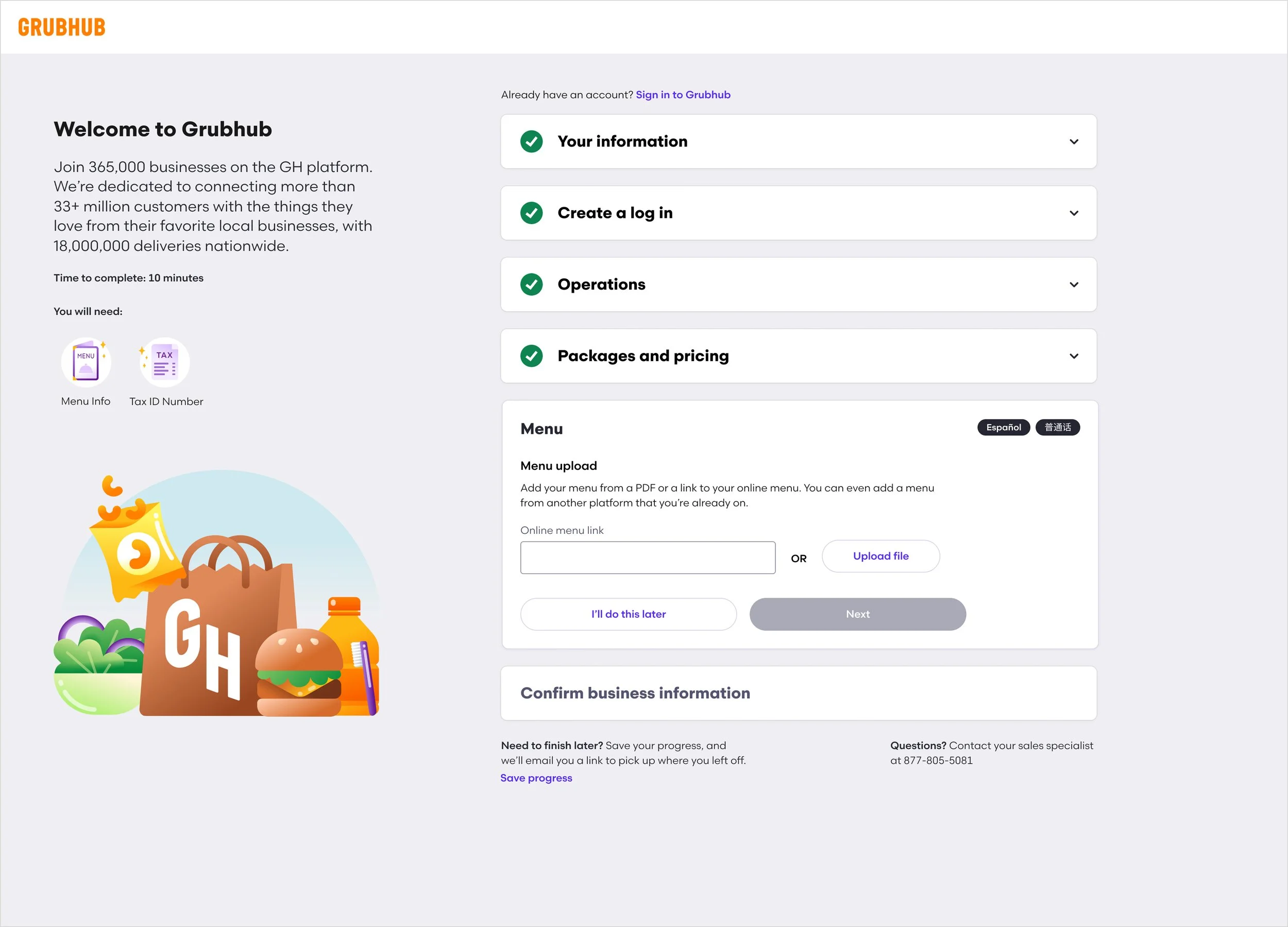This screenshot has width=1288, height=927.
Task: Choose I'll do this later
Action: 628,614
